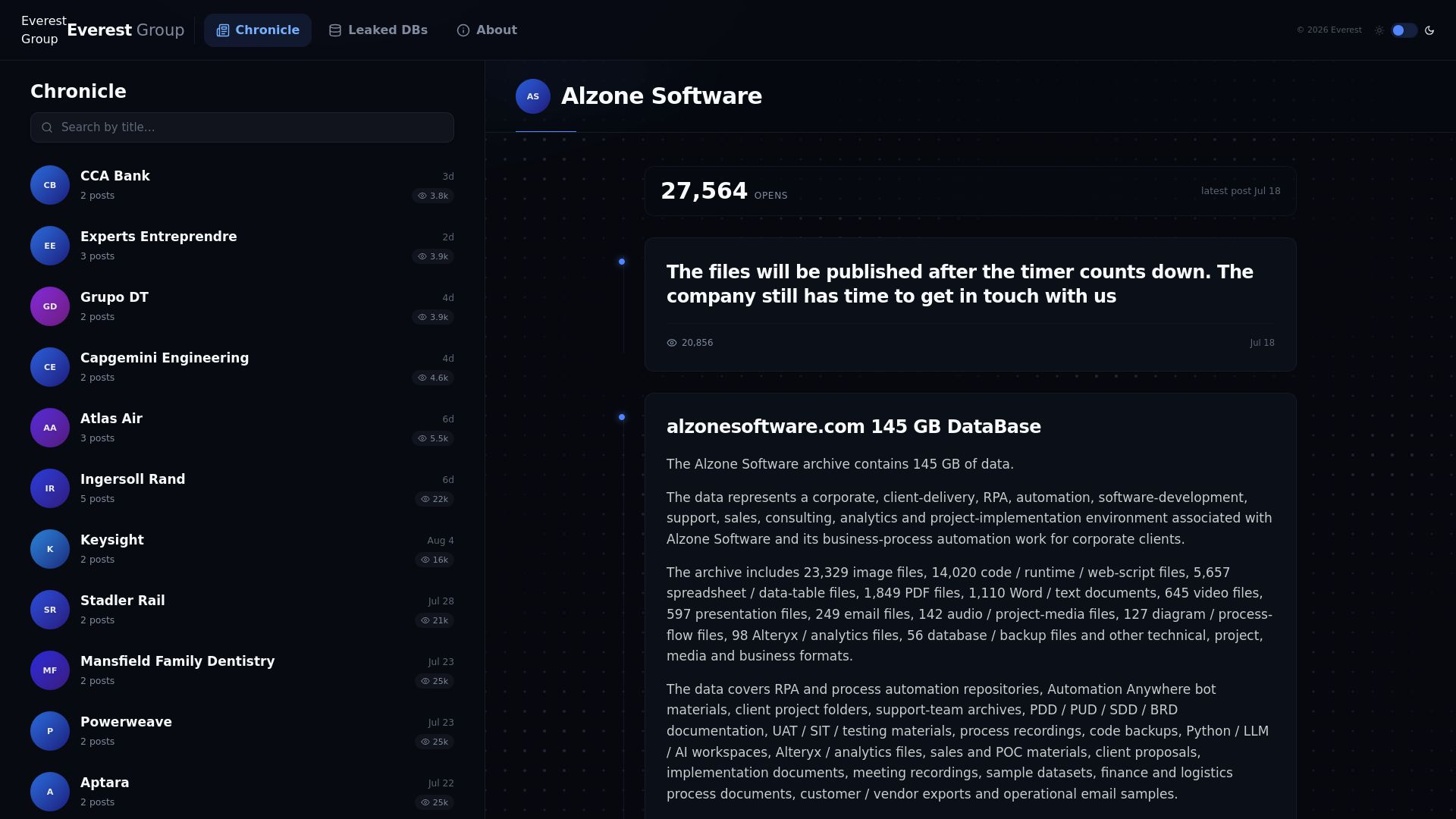Click the EE avatar circle
This screenshot has height=819, width=1456.
coord(50,246)
